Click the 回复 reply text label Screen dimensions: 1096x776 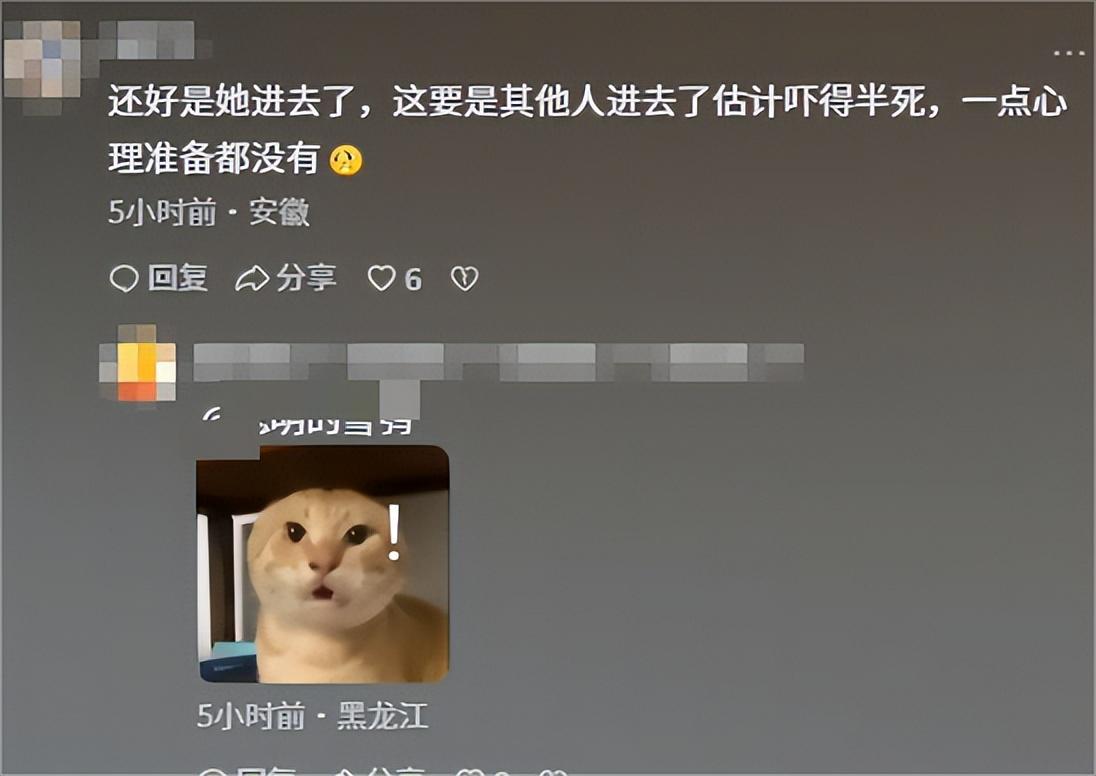[178, 278]
